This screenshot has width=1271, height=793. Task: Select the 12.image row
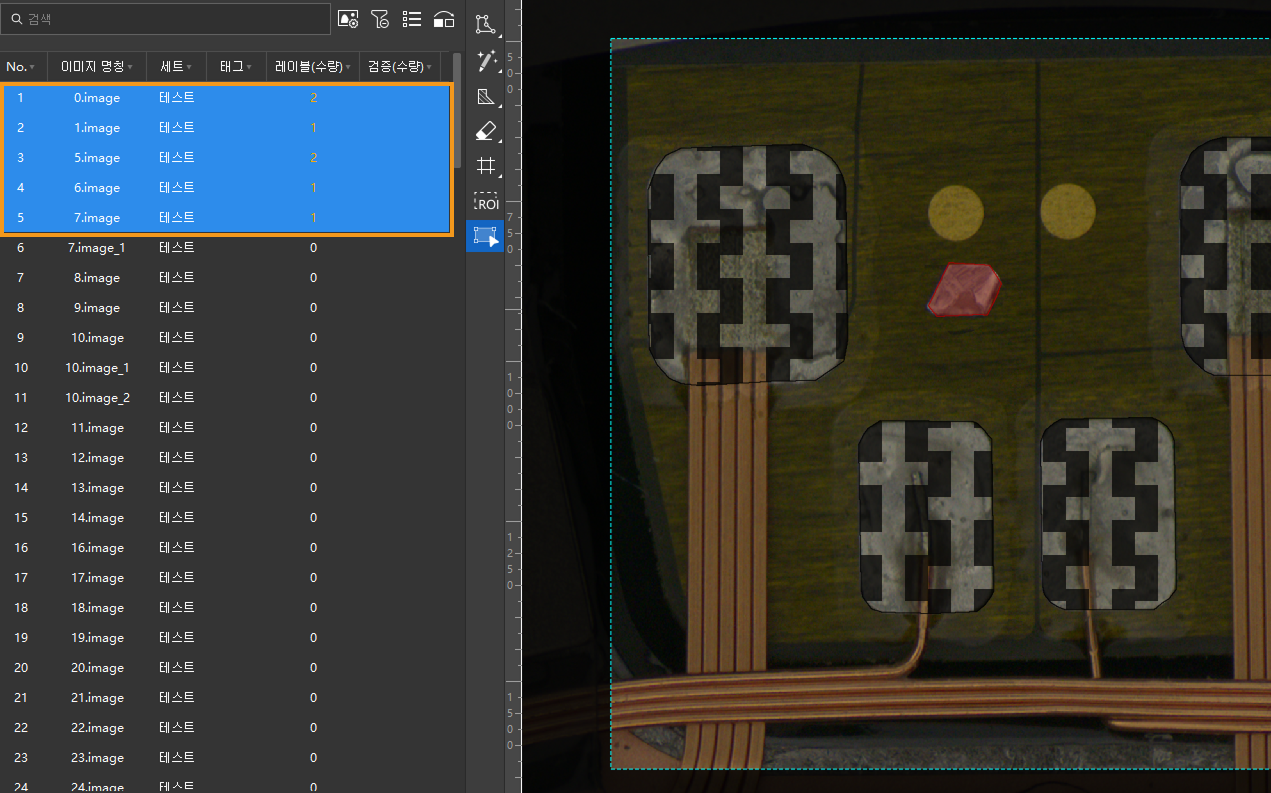[227, 458]
